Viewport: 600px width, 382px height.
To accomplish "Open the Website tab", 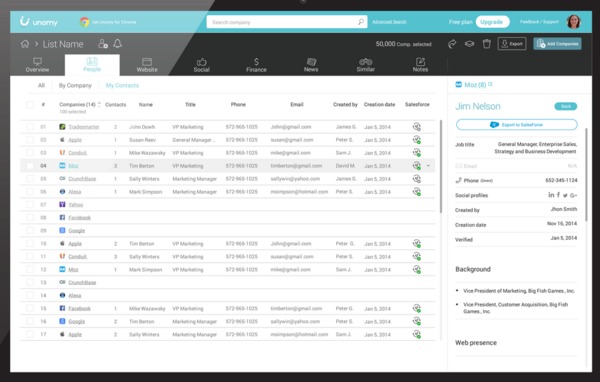I will [x=147, y=65].
